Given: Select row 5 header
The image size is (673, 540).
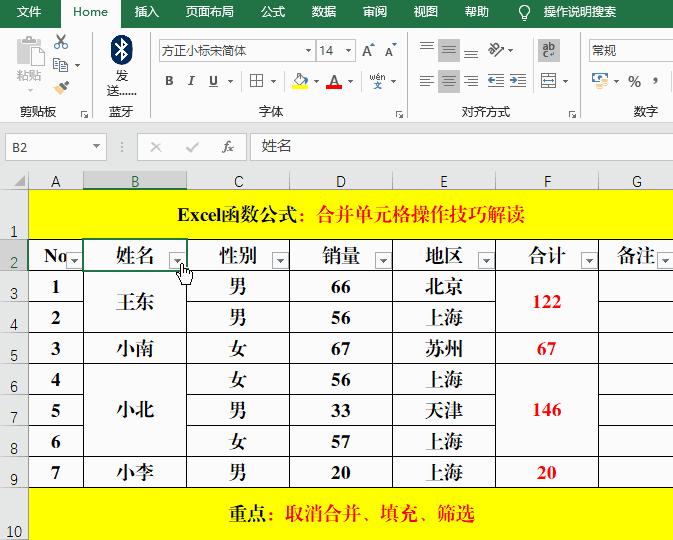Looking at the screenshot, I should pyautogui.click(x=14, y=349).
